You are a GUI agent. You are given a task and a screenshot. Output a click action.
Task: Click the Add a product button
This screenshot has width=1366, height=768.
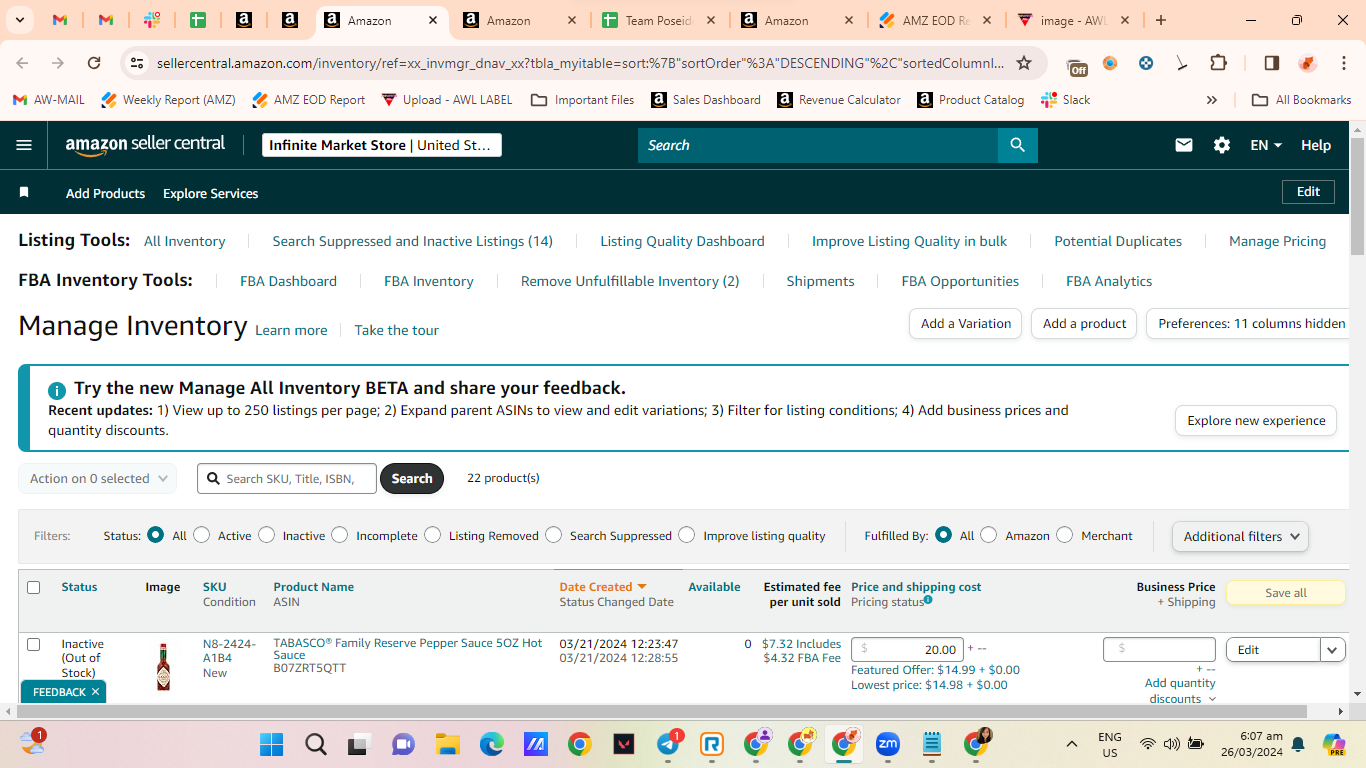point(1084,324)
